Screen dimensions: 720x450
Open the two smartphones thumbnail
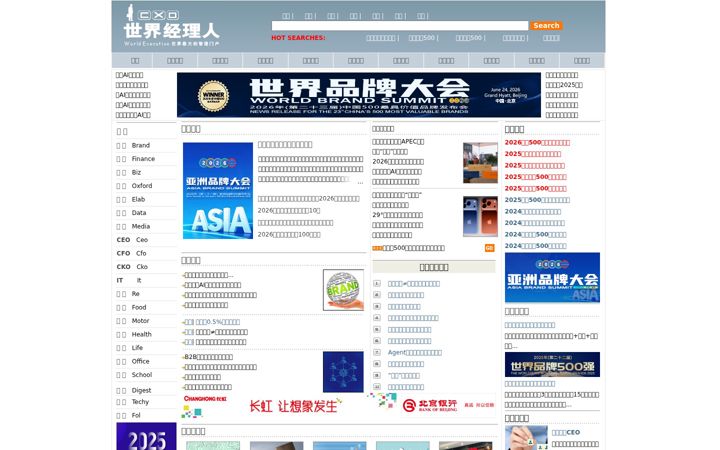click(480, 216)
